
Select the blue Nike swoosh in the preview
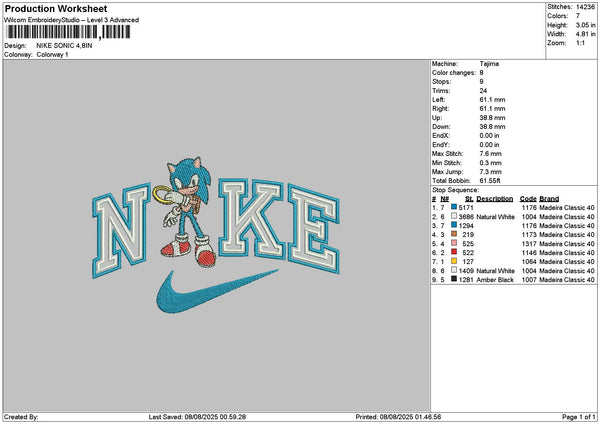pos(217,291)
